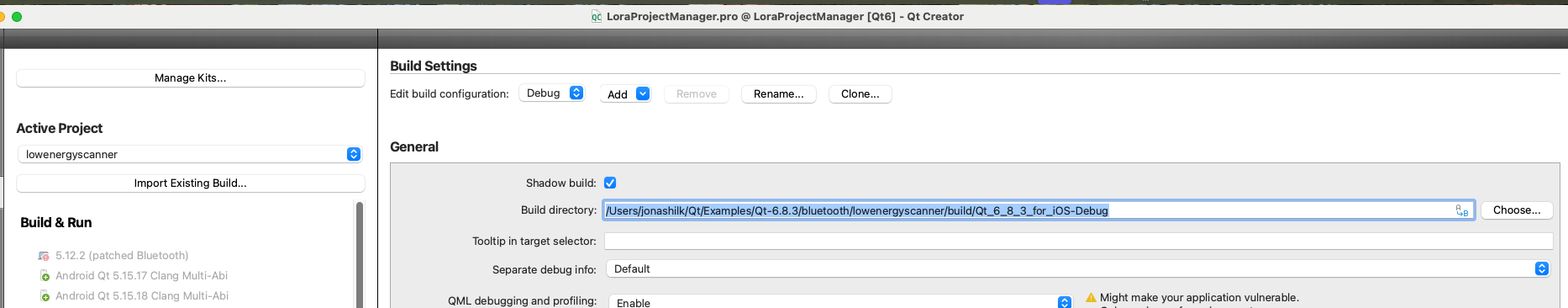Select the 5.12.2 (patched Bluetooth) kit
The image size is (1568, 308).
click(x=122, y=256)
